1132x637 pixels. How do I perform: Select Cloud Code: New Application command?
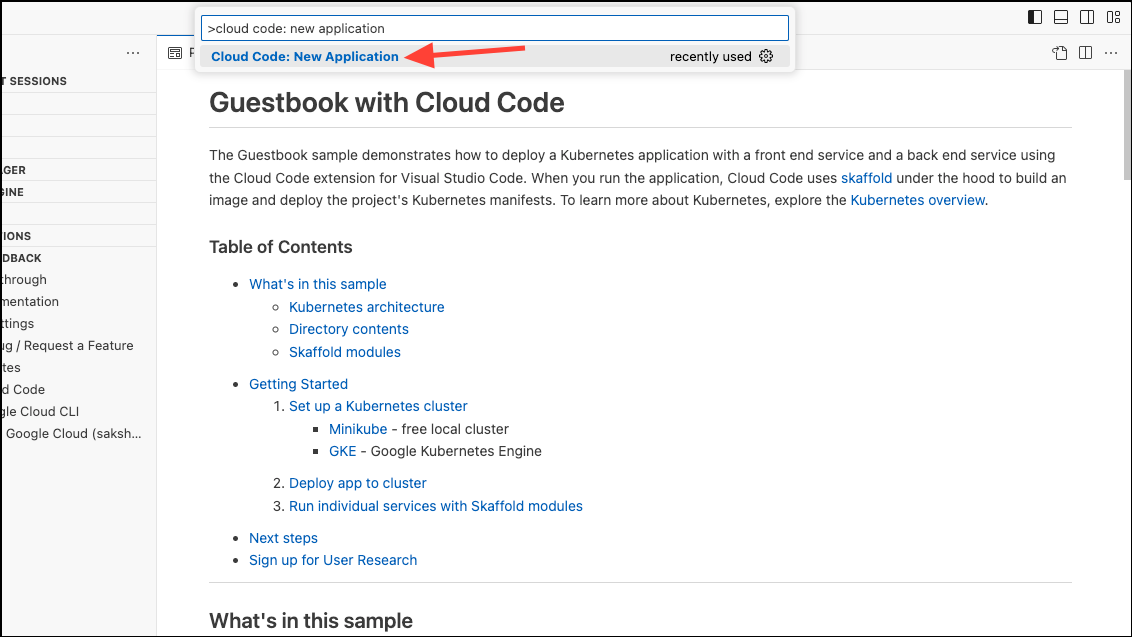(x=305, y=57)
